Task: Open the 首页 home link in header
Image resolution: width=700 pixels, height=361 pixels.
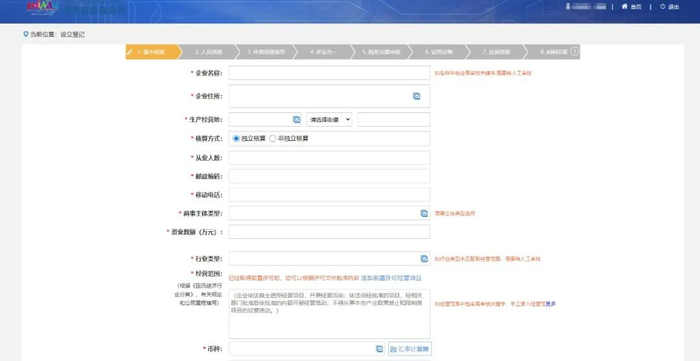Action: tap(632, 7)
